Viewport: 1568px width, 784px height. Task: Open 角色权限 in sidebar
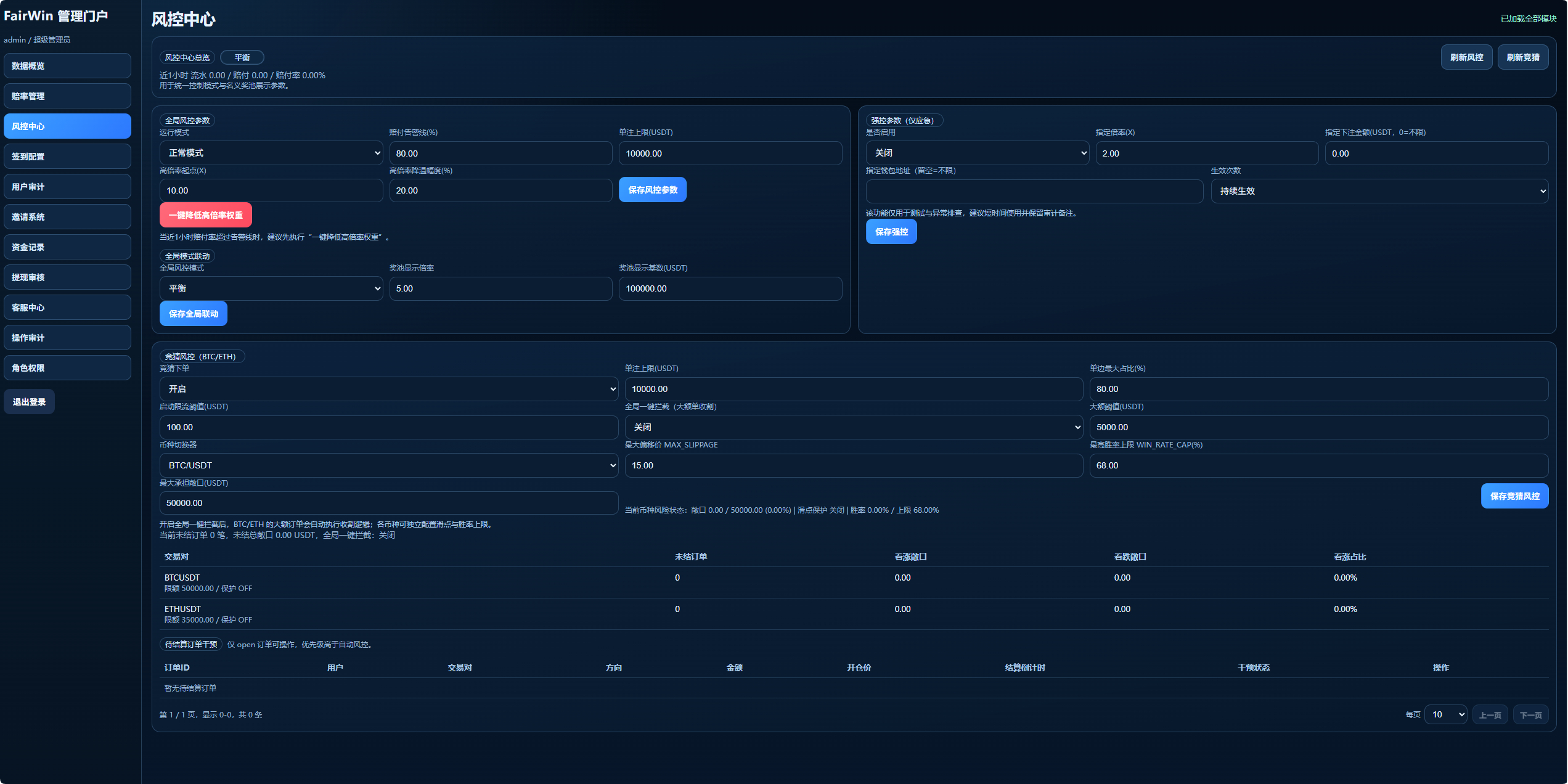67,368
